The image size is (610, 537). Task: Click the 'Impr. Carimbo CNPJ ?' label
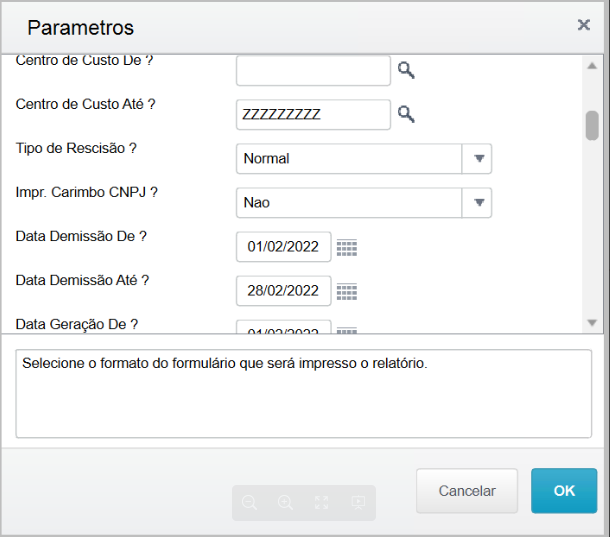coord(86,192)
